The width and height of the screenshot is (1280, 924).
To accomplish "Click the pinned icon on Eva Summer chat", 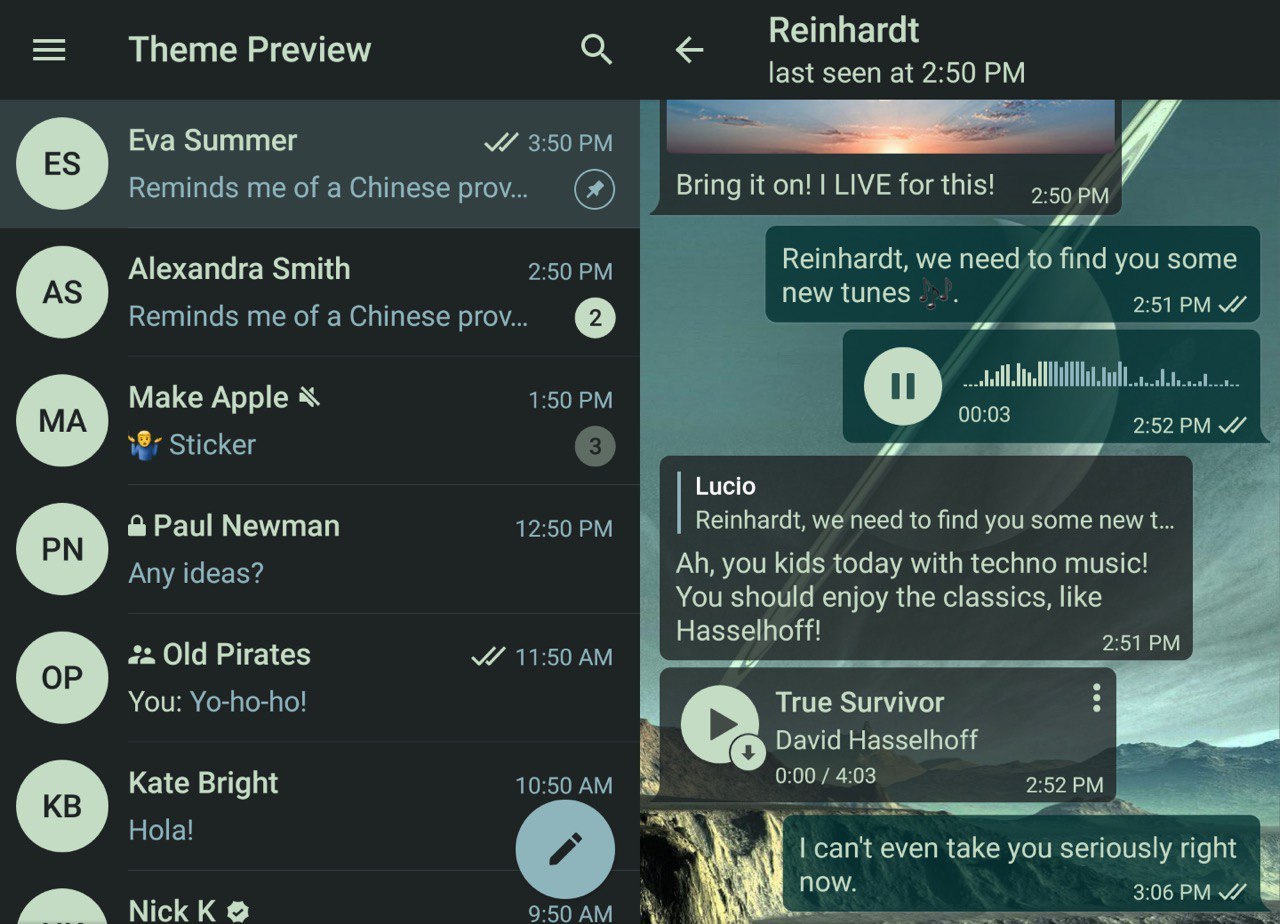I will pos(595,189).
